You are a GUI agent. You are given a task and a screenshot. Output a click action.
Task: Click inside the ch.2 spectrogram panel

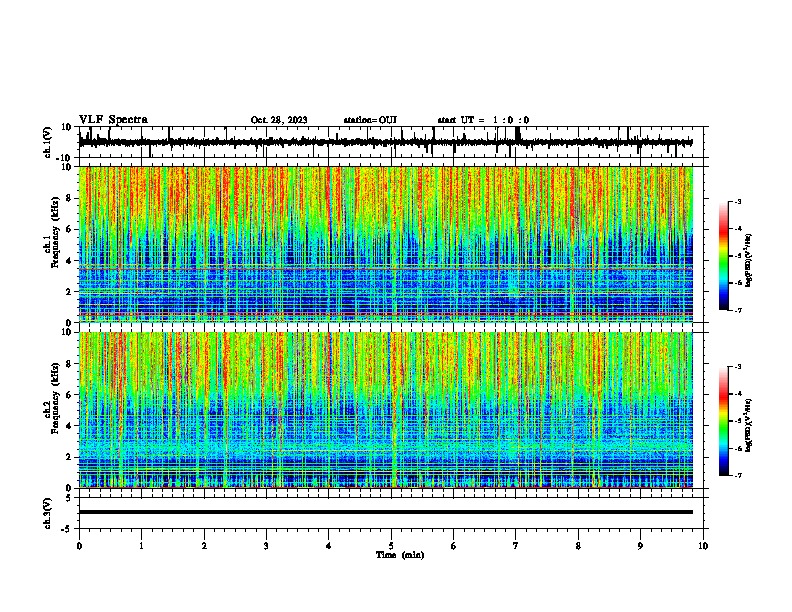point(385,410)
